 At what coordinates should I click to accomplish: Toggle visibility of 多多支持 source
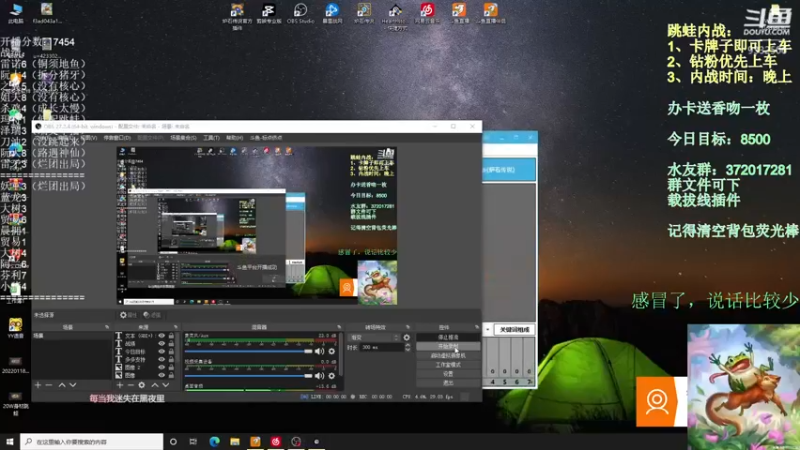[x=162, y=359]
